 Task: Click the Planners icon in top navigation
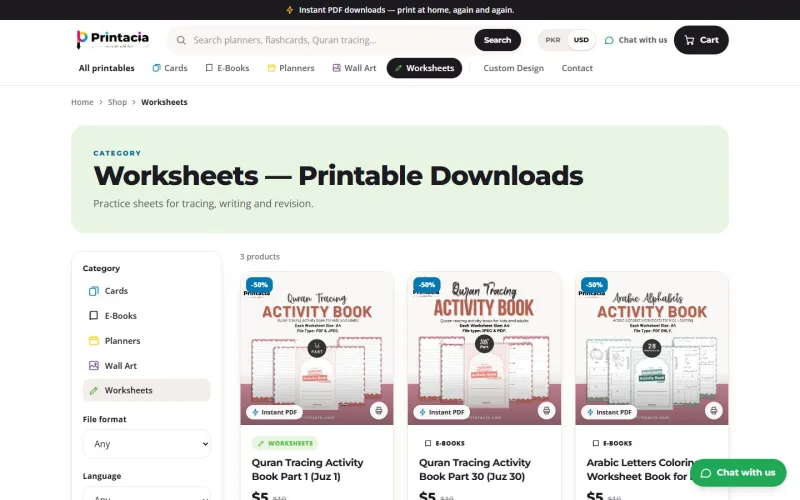(271, 68)
